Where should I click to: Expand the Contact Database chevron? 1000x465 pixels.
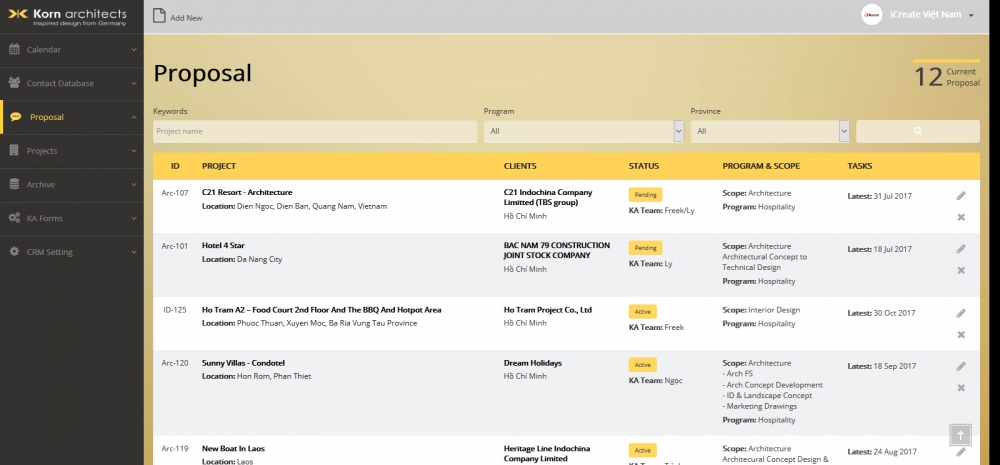(x=134, y=84)
